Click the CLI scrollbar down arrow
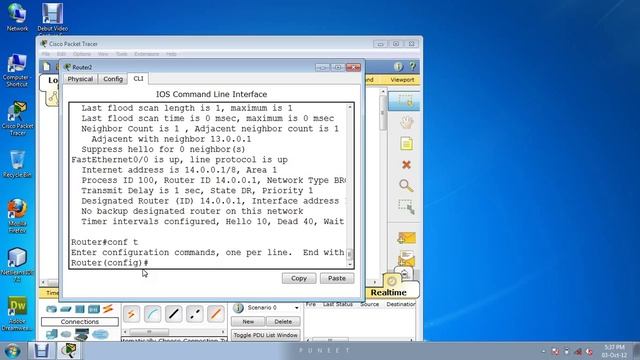 [349, 264]
